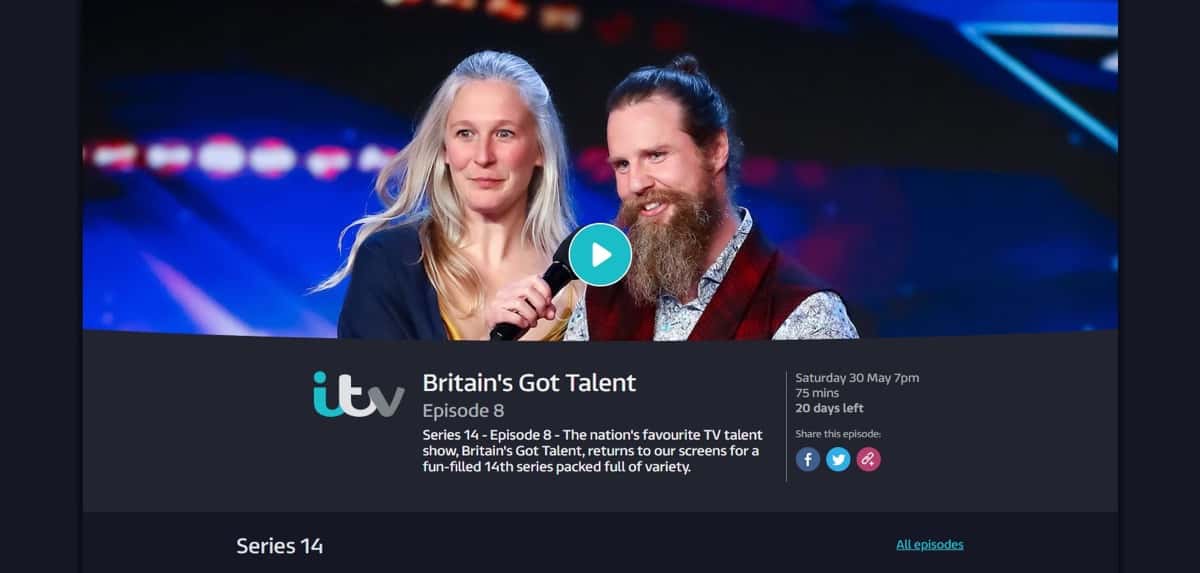Click the Saturday 30 May 7pm airdate
The height and width of the screenshot is (573, 1200).
(857, 378)
